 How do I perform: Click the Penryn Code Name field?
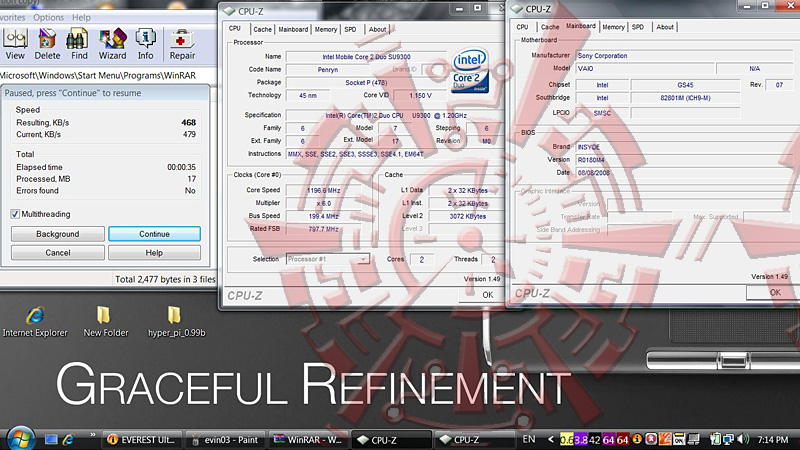tap(328, 69)
